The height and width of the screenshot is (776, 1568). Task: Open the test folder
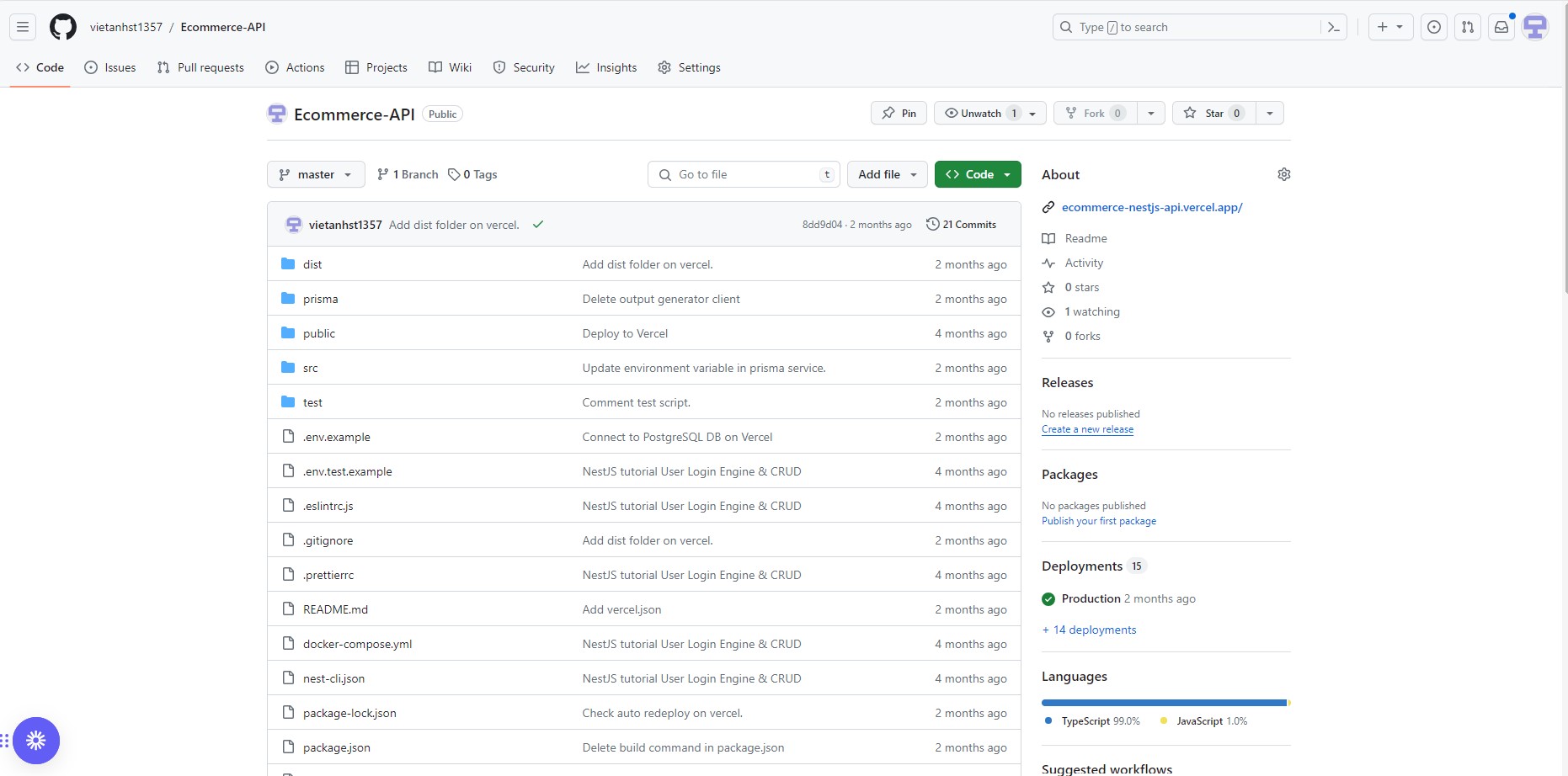(x=312, y=402)
